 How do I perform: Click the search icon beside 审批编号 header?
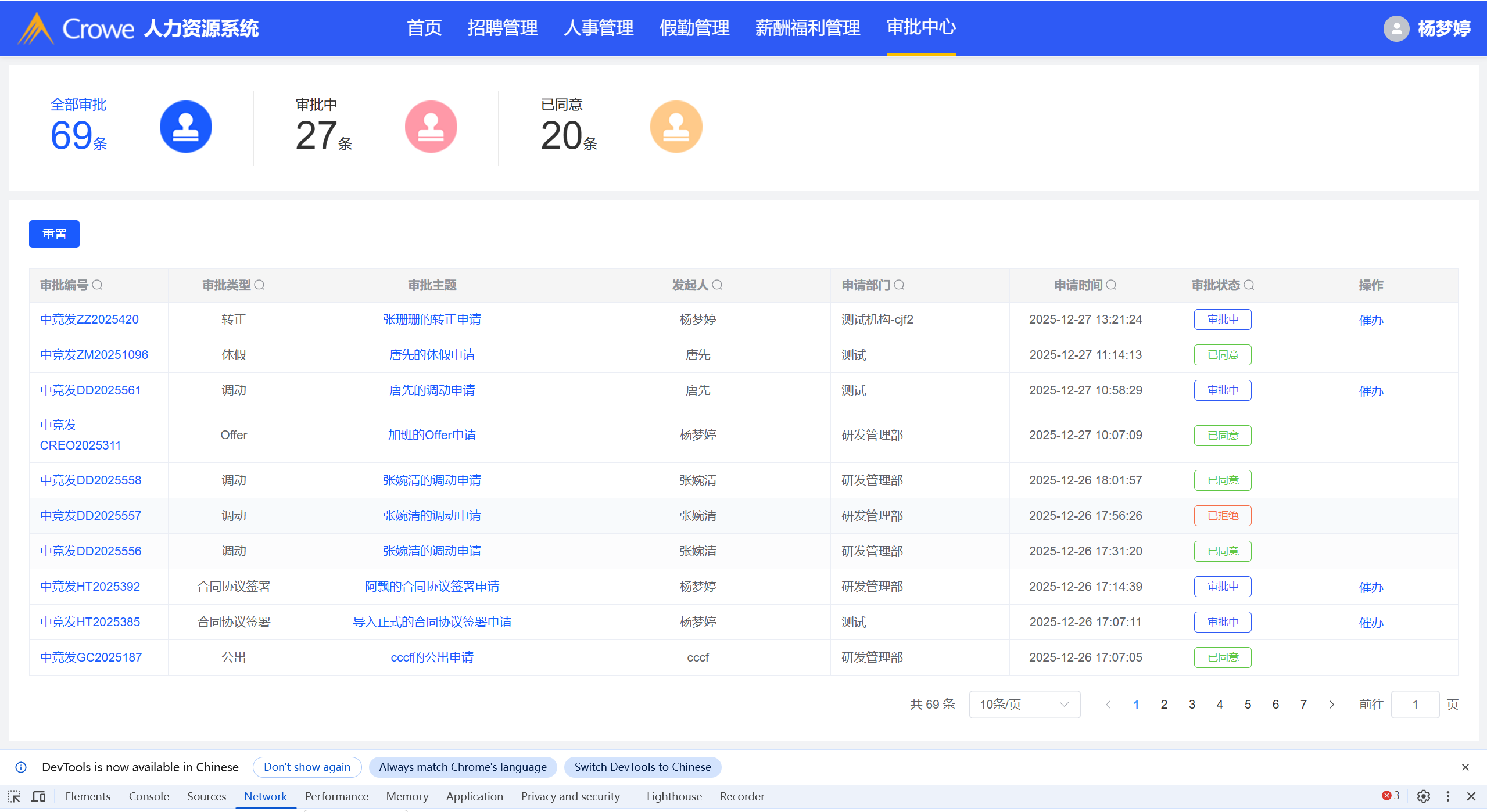tap(98, 285)
